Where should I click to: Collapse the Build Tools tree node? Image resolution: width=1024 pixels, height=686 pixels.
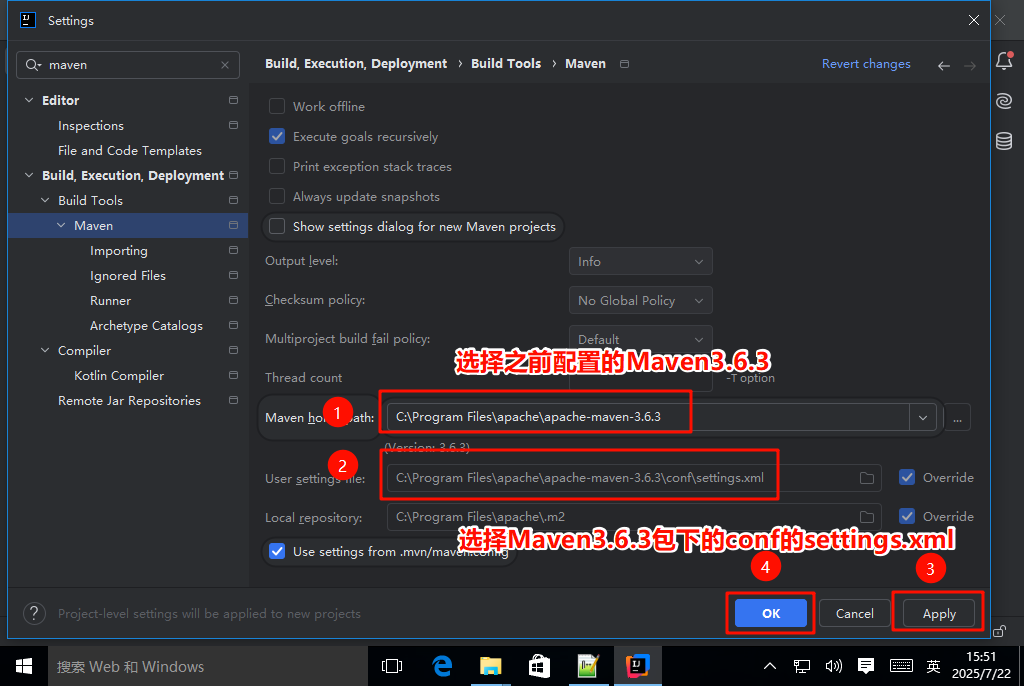pos(45,200)
